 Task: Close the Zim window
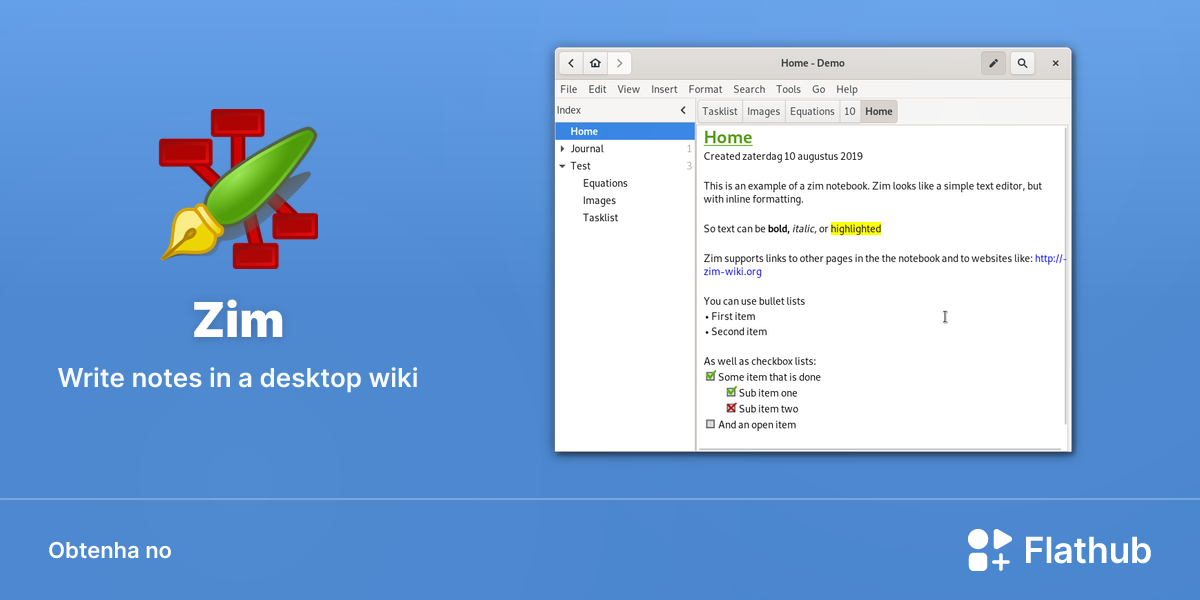[1055, 63]
